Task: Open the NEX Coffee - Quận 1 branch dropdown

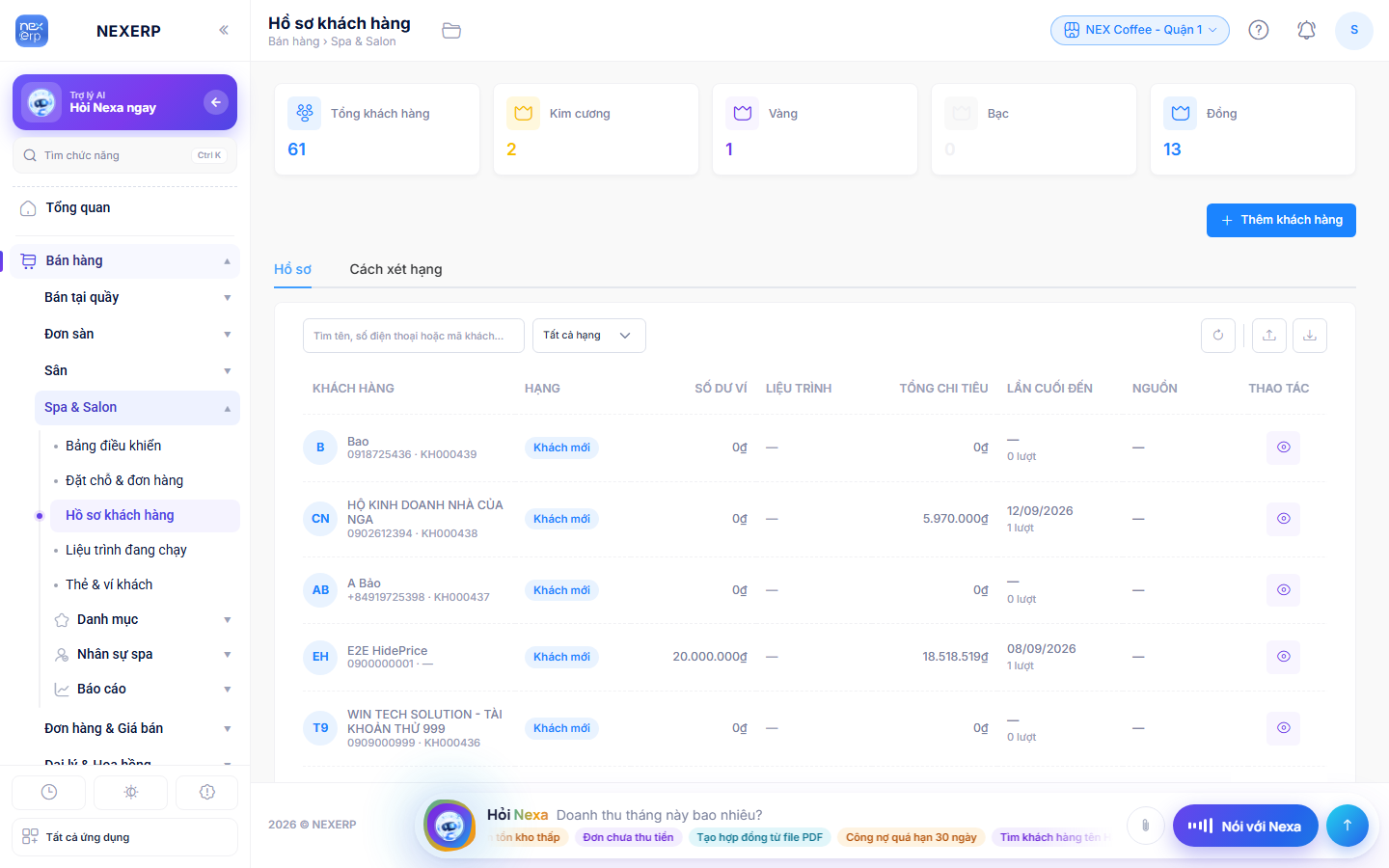Action: coord(1140,30)
